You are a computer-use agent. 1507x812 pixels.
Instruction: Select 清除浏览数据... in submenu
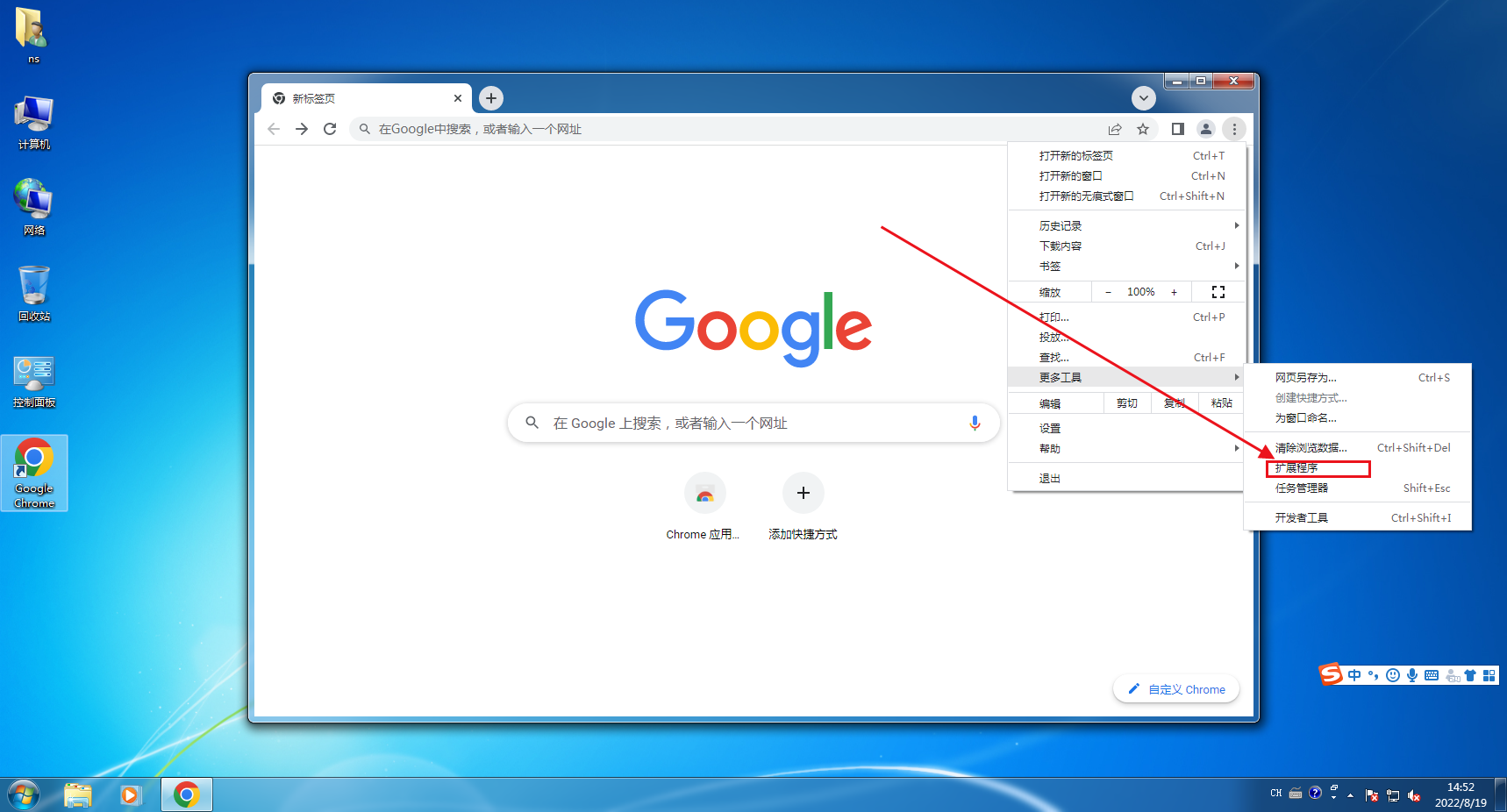click(1358, 447)
